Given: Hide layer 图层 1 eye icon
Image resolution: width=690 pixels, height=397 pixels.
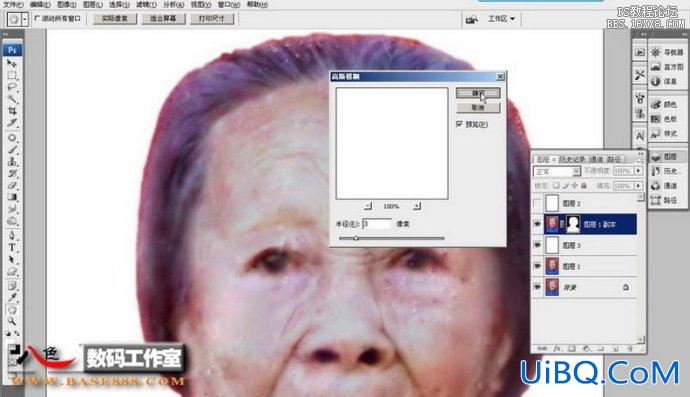Looking at the screenshot, I should click(x=537, y=266).
